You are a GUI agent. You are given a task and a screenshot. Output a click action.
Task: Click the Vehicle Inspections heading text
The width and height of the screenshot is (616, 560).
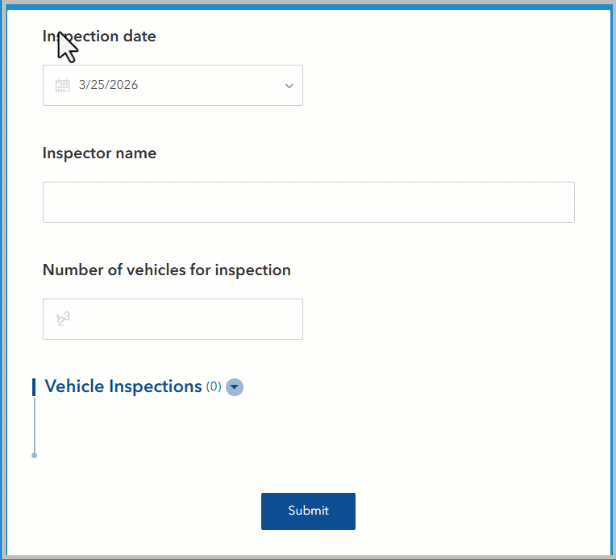click(x=123, y=386)
